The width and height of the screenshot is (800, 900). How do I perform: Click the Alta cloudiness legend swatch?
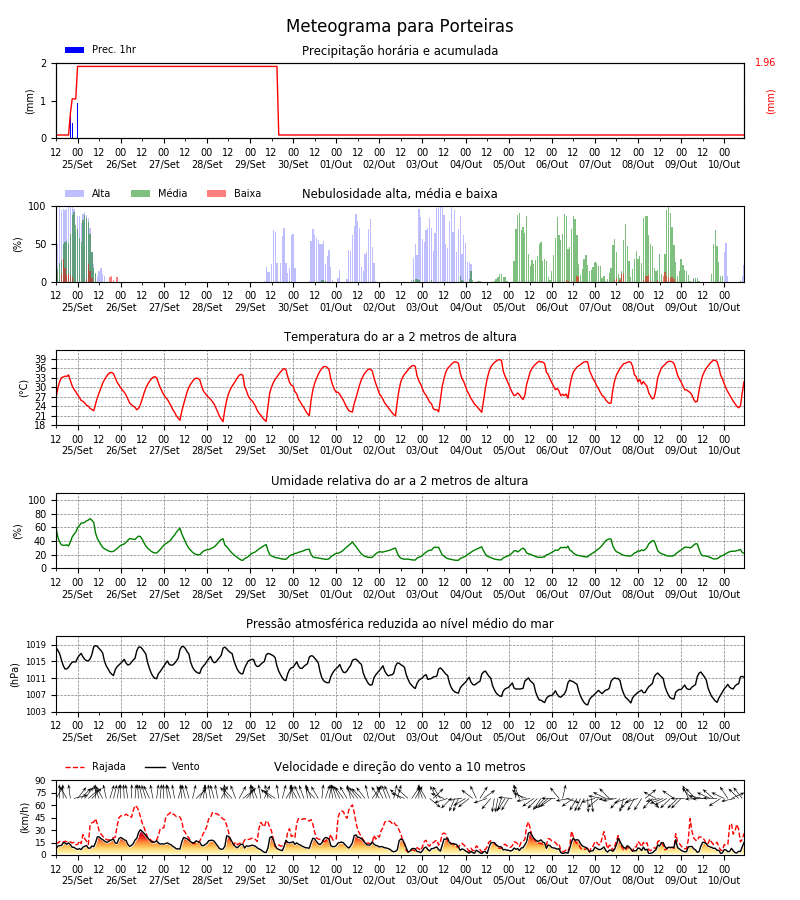[75, 193]
